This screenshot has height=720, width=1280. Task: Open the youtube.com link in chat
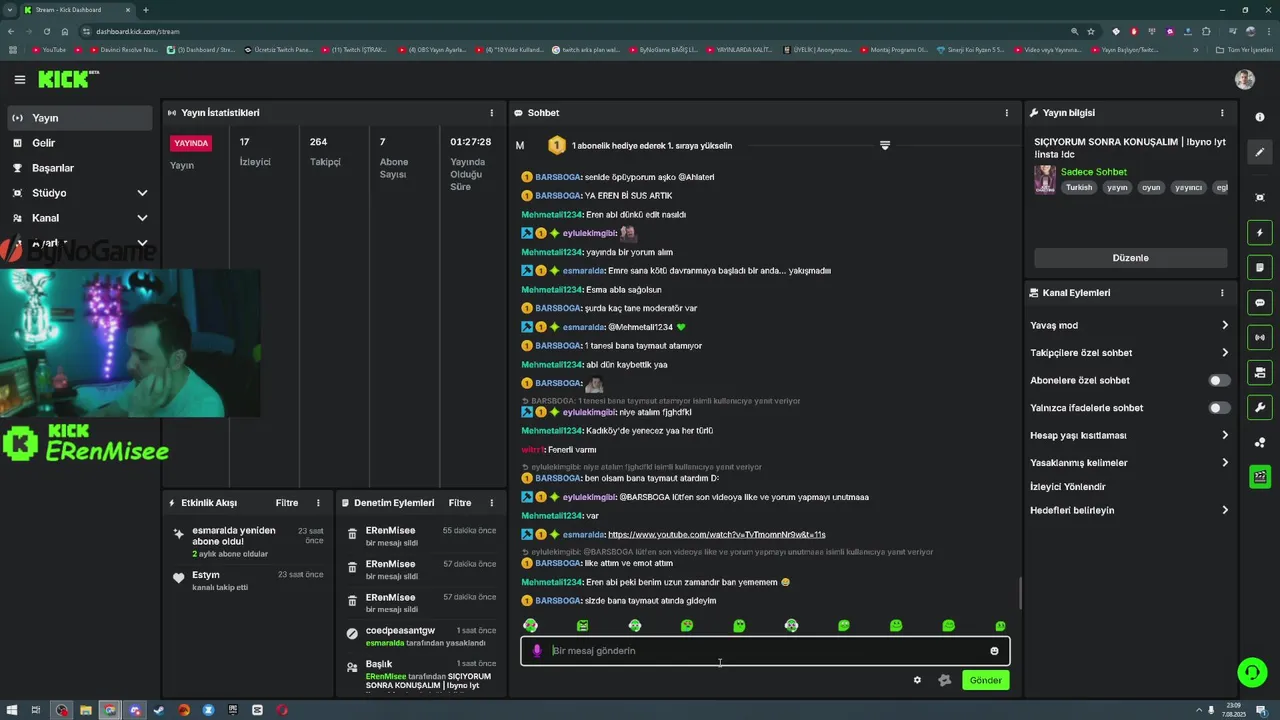[716, 535]
